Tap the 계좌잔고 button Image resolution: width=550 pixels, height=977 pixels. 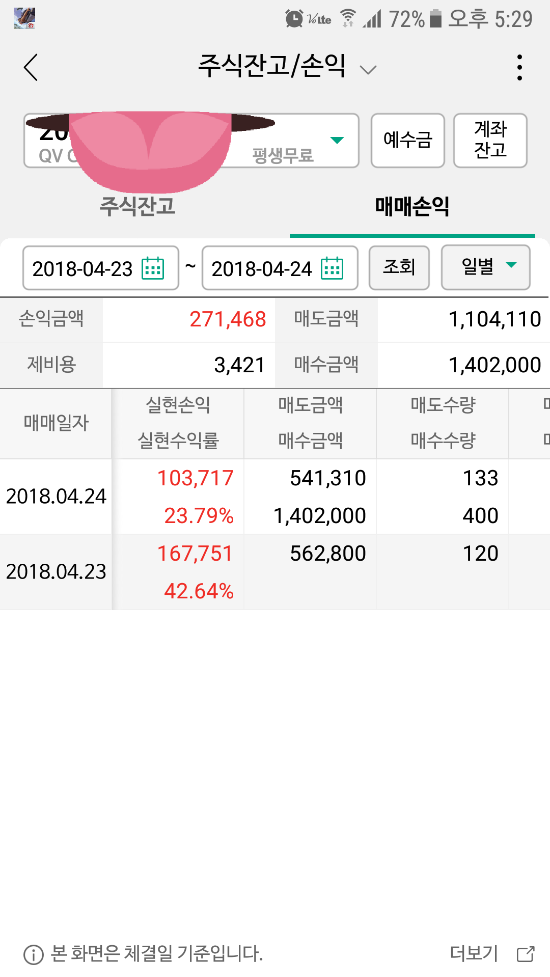490,140
